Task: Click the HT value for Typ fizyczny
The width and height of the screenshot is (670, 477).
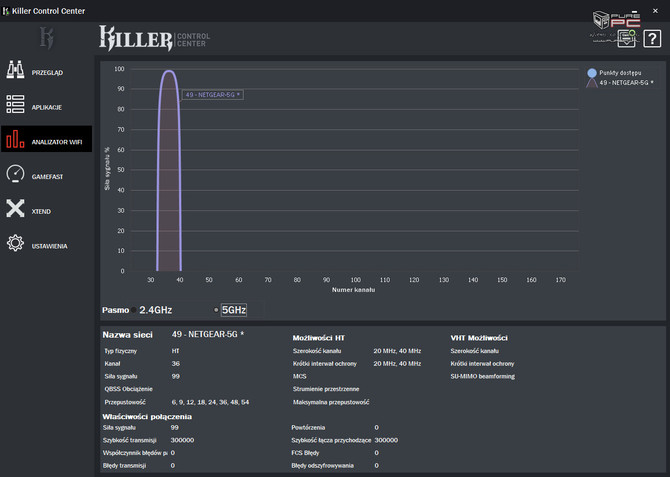Action: coord(176,351)
